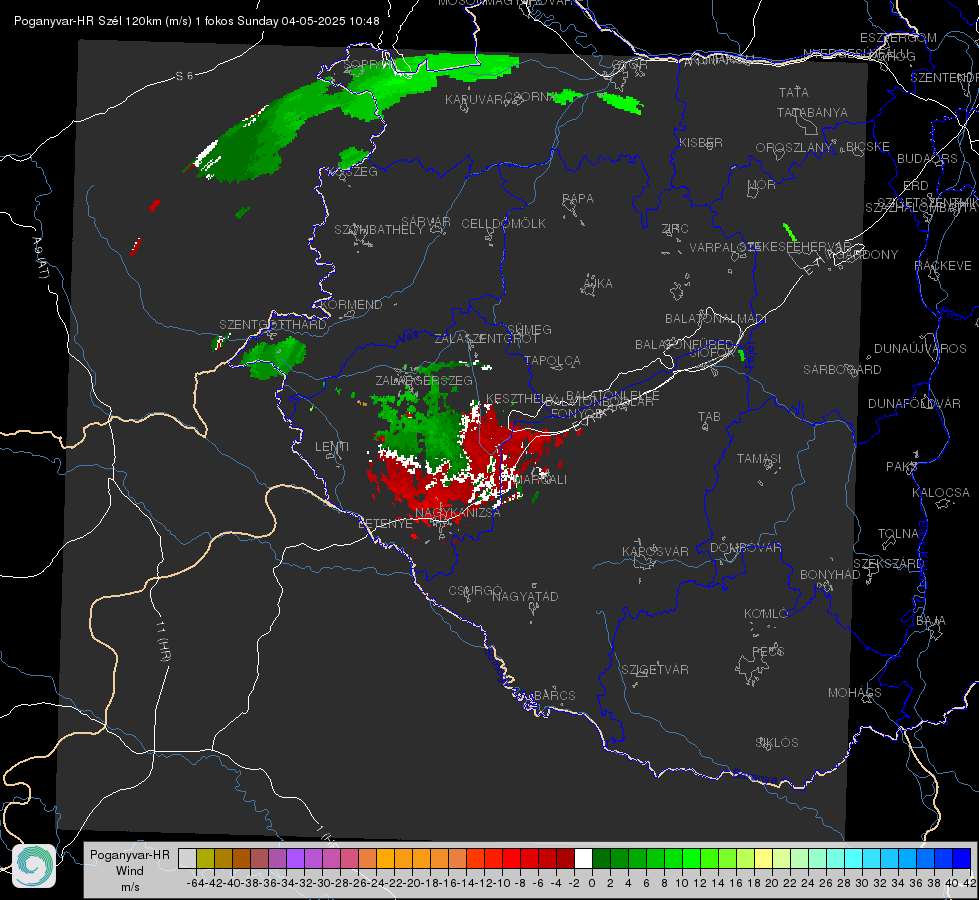979x900 pixels.
Task: Click the SZIGETVÁR label
Action: point(655,670)
